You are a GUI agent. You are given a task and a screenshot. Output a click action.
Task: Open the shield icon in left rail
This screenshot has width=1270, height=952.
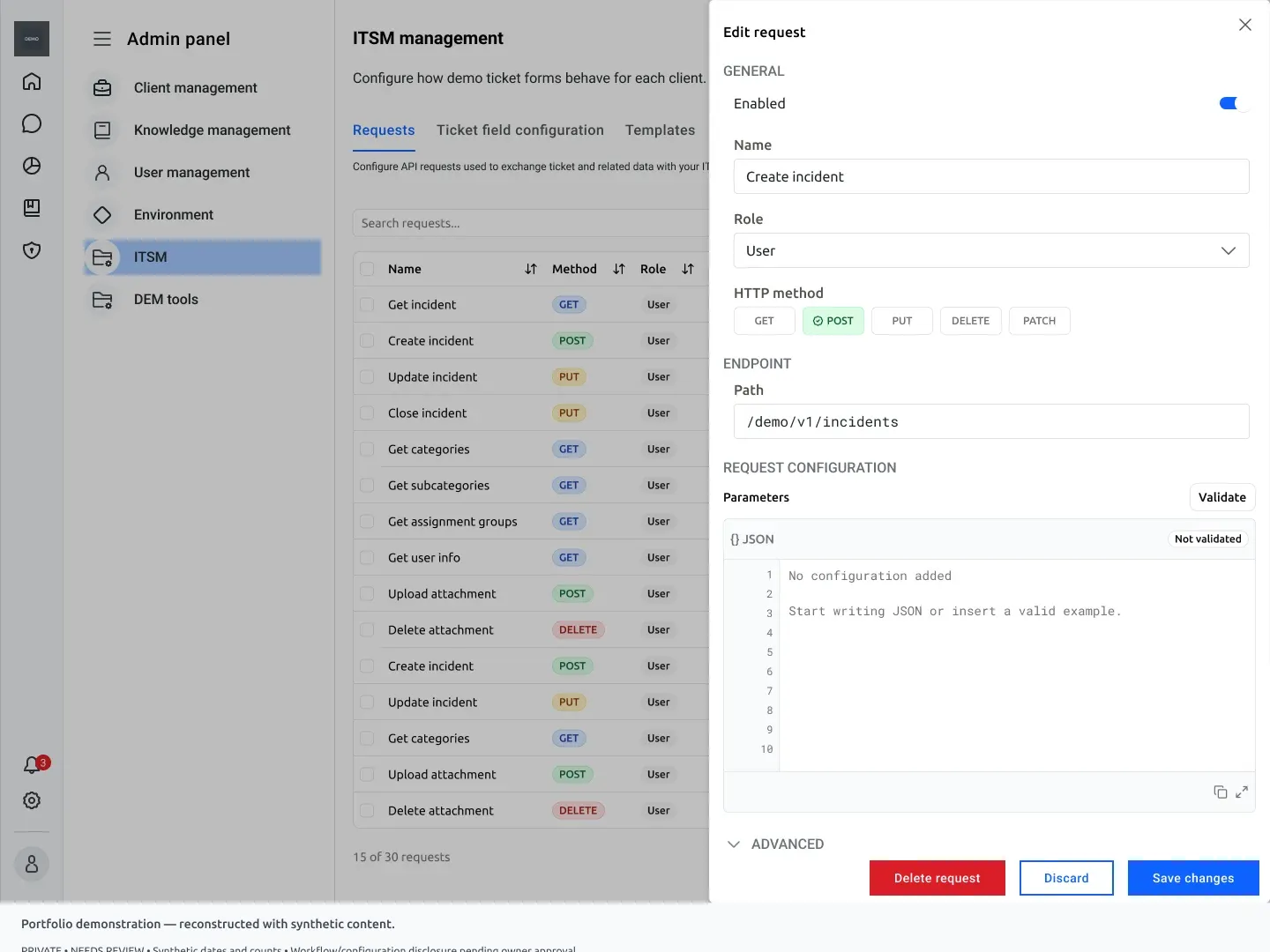click(32, 250)
